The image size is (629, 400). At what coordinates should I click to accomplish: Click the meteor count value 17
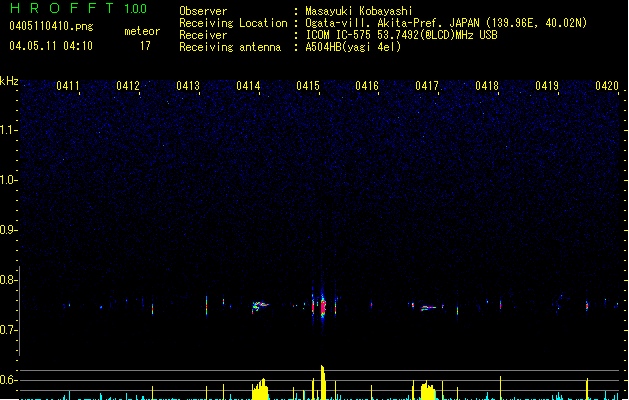[x=145, y=46]
